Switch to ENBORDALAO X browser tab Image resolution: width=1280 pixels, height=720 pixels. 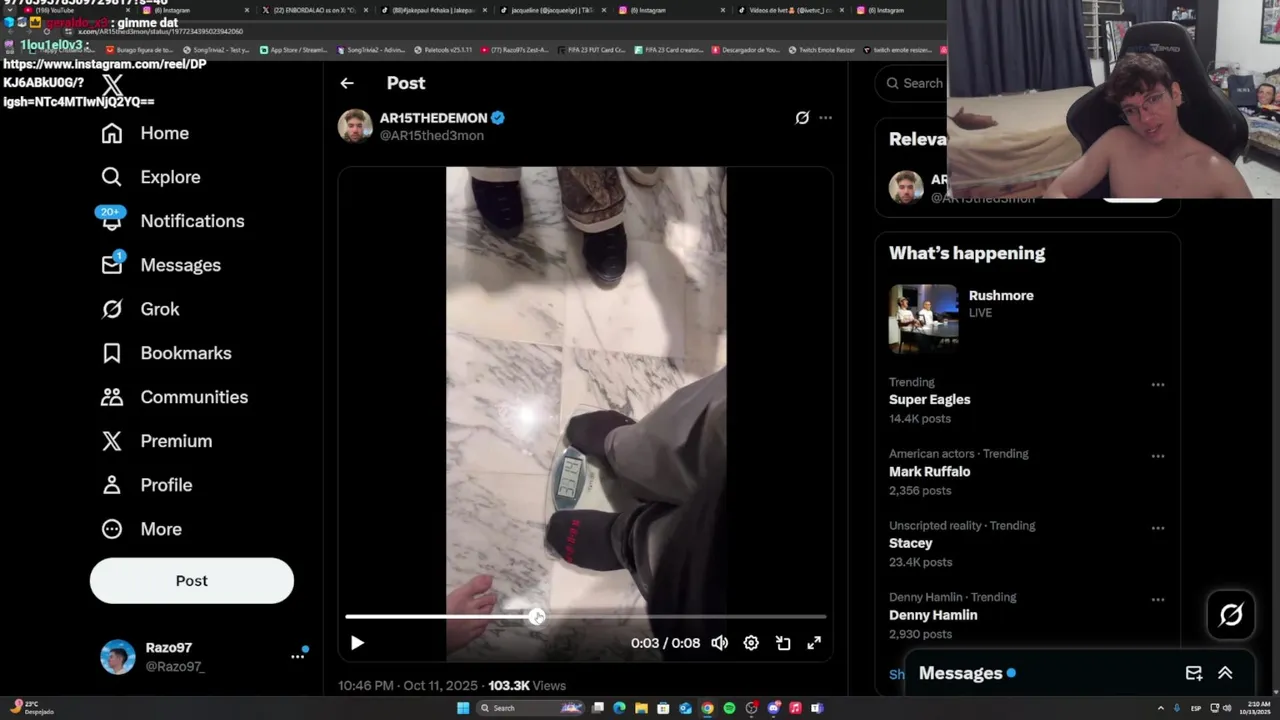pyautogui.click(x=315, y=10)
